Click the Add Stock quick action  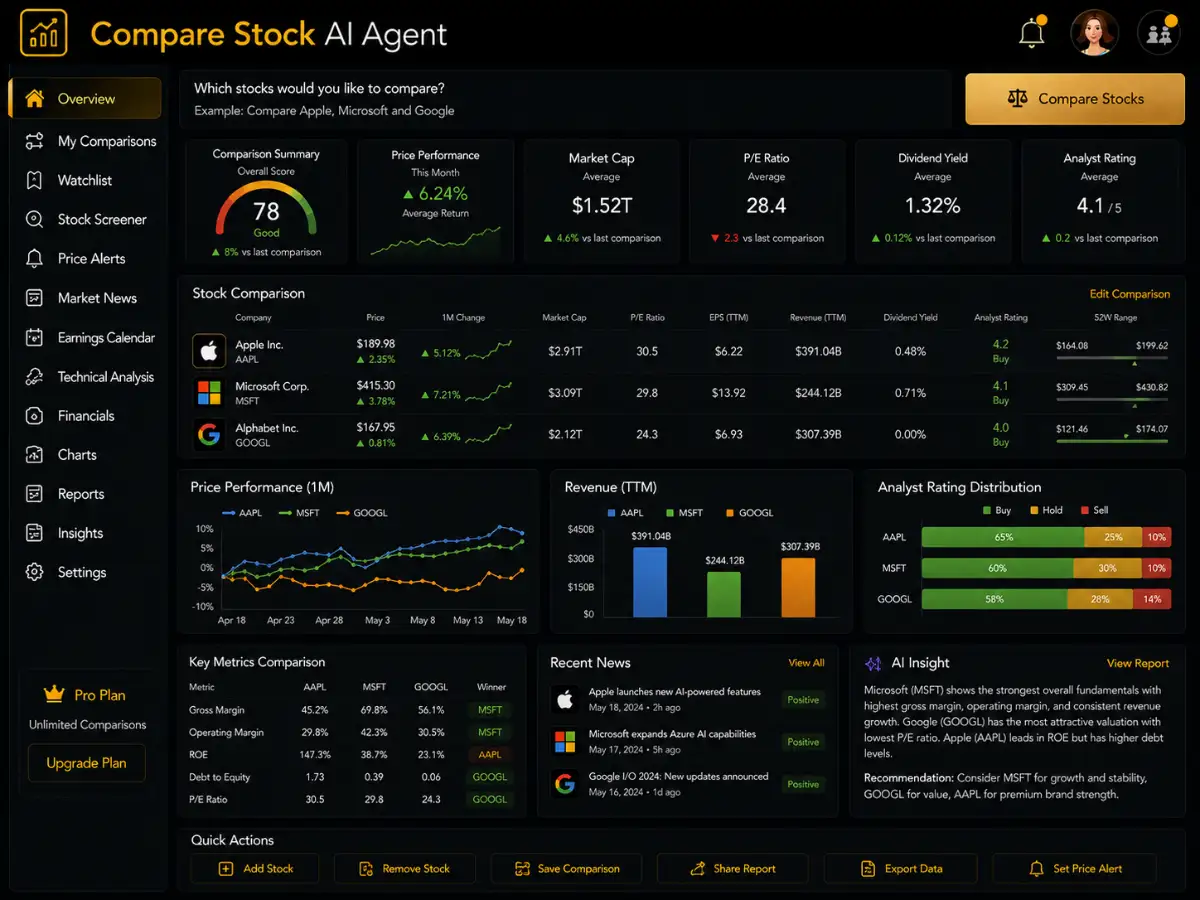pos(255,868)
